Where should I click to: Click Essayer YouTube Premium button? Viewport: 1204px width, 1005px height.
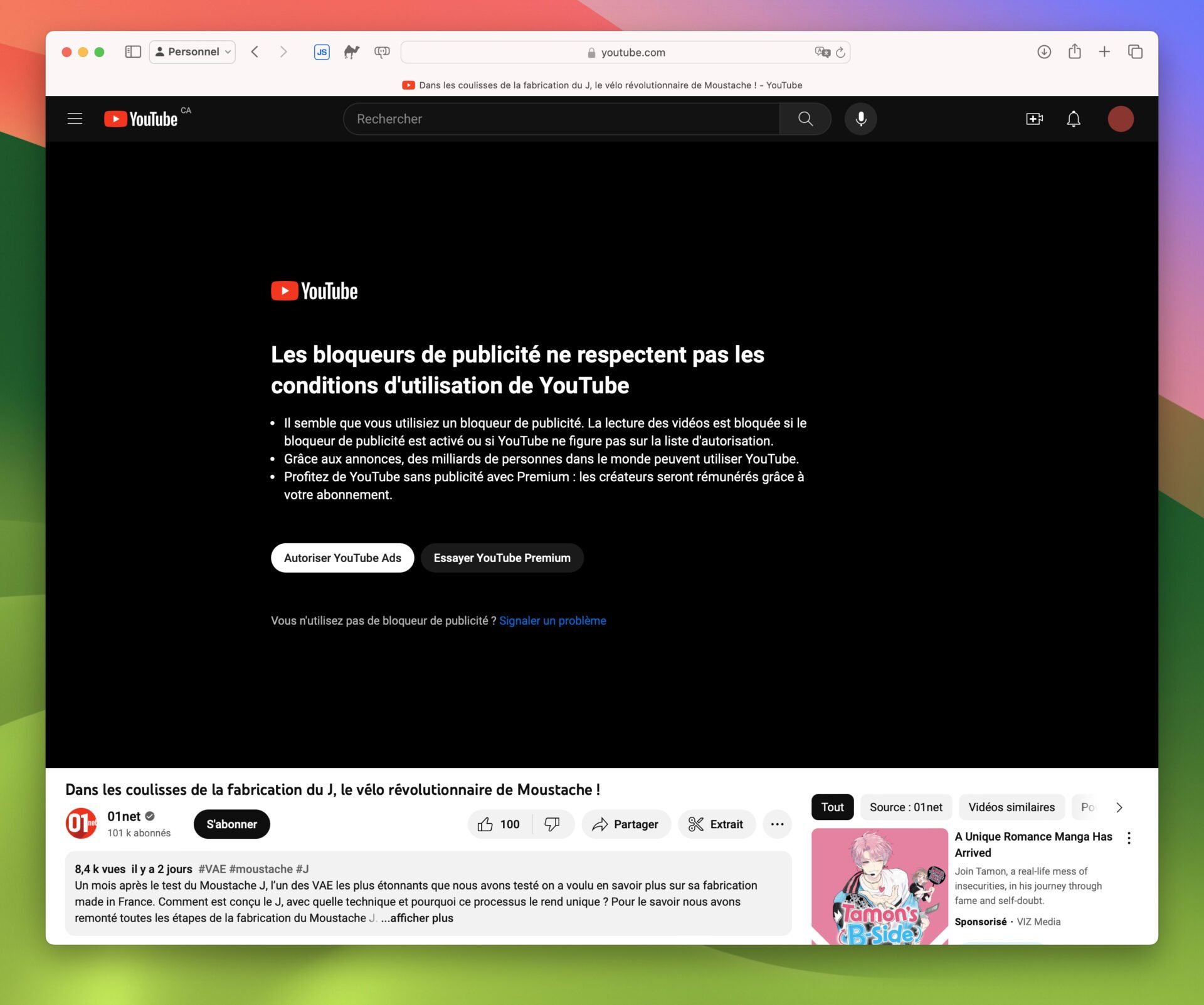coord(502,558)
